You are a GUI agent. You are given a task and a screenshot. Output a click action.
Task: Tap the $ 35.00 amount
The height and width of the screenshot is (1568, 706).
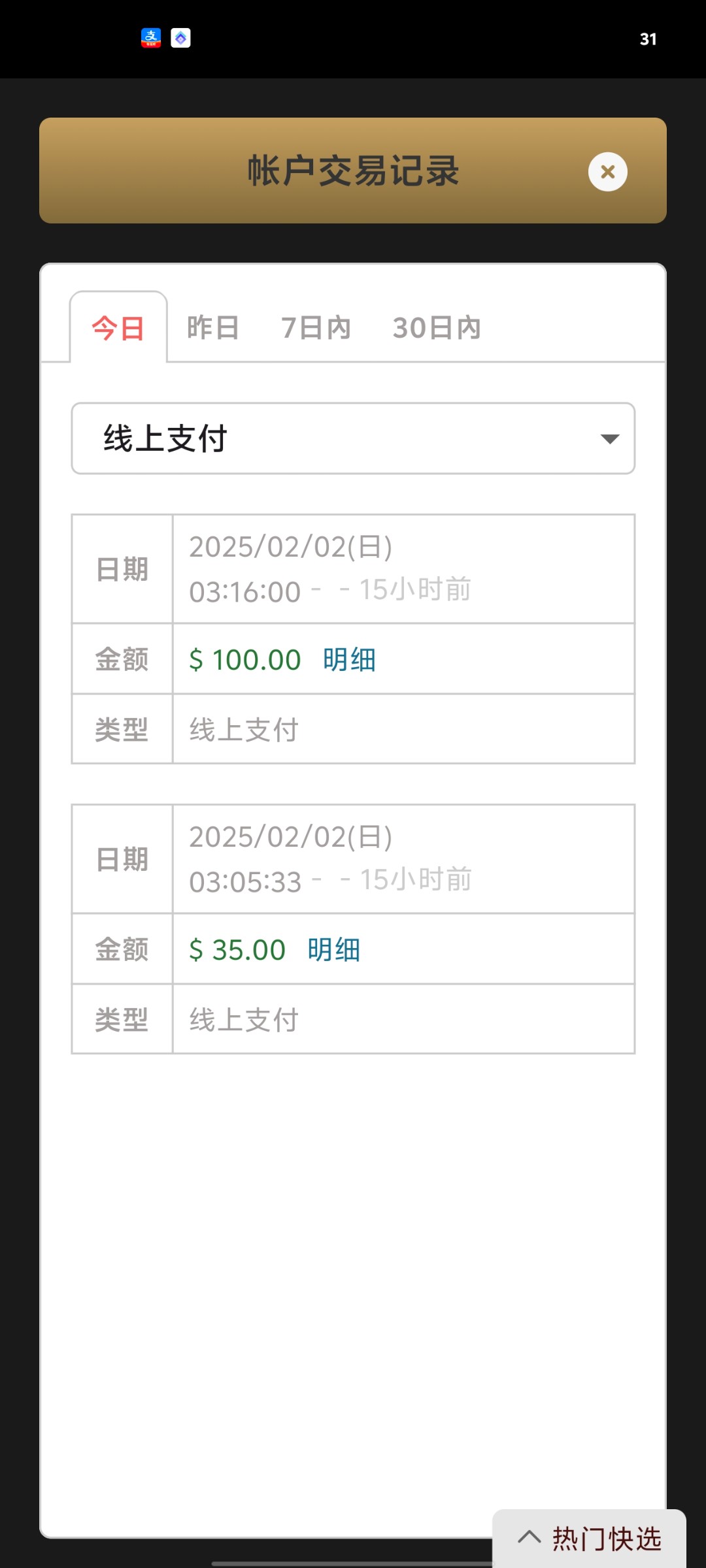237,950
